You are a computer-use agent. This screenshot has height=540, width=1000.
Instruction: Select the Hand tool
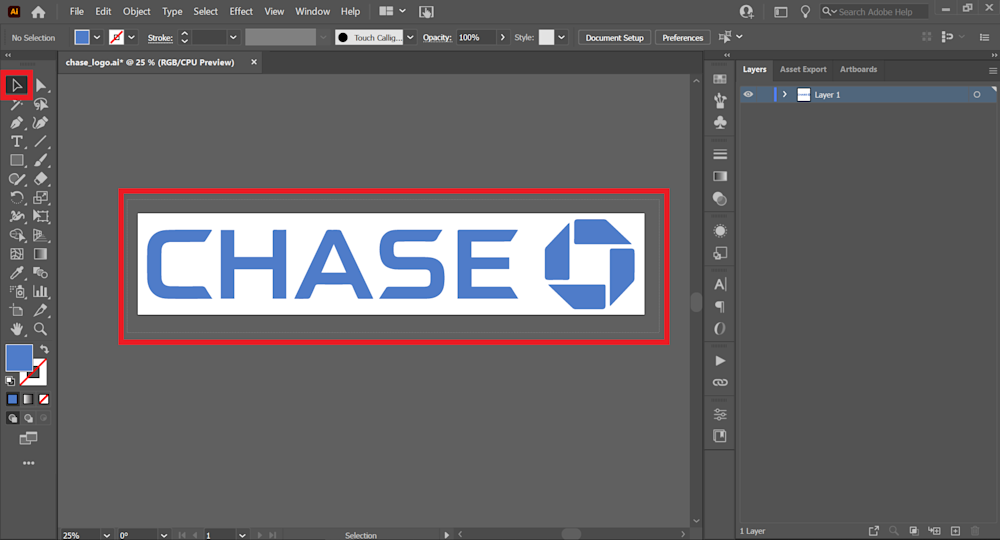(x=17, y=329)
